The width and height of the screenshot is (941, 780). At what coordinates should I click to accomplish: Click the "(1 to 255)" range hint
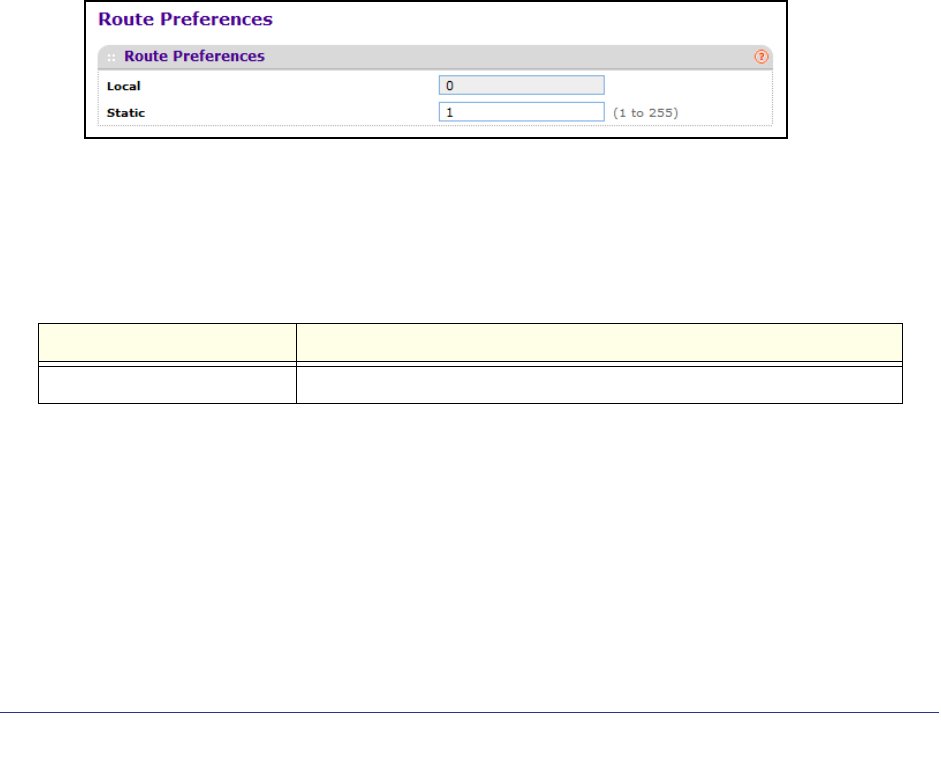646,113
